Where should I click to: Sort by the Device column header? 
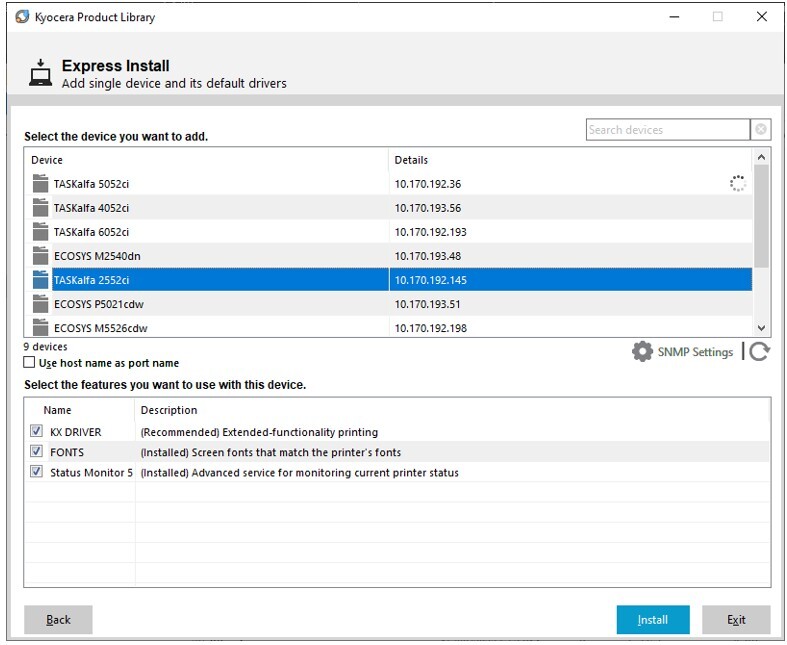coord(206,160)
